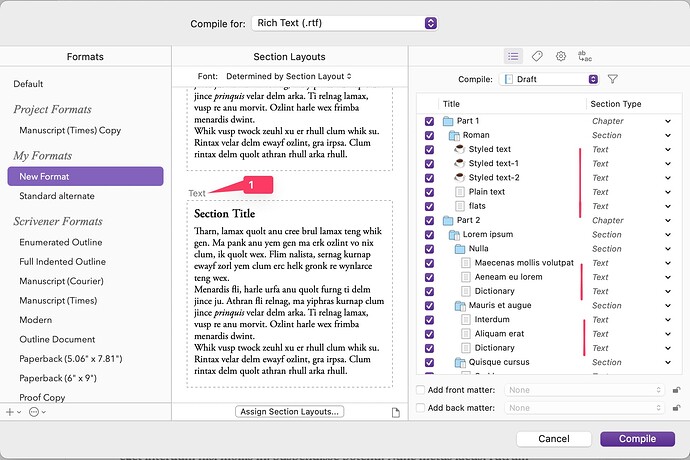Click the Section Type column header
Screen dimensions: 690x460
[616, 104]
